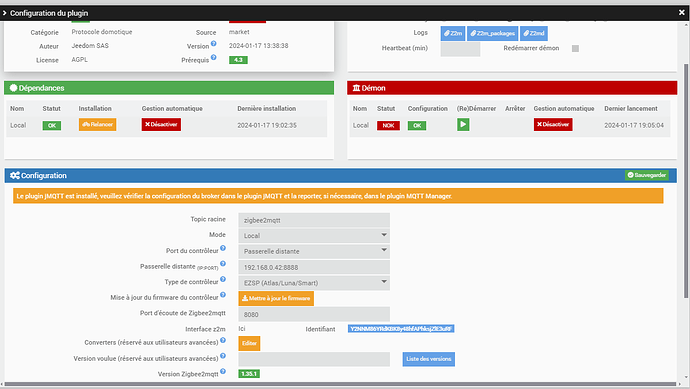Click help icon beside Converters label
The width and height of the screenshot is (690, 389).
[223, 340]
